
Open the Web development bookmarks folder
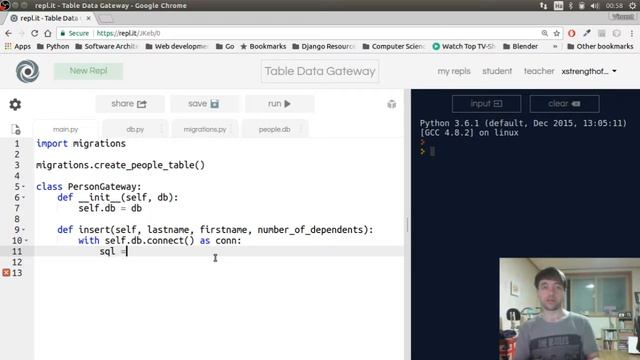(x=177, y=47)
